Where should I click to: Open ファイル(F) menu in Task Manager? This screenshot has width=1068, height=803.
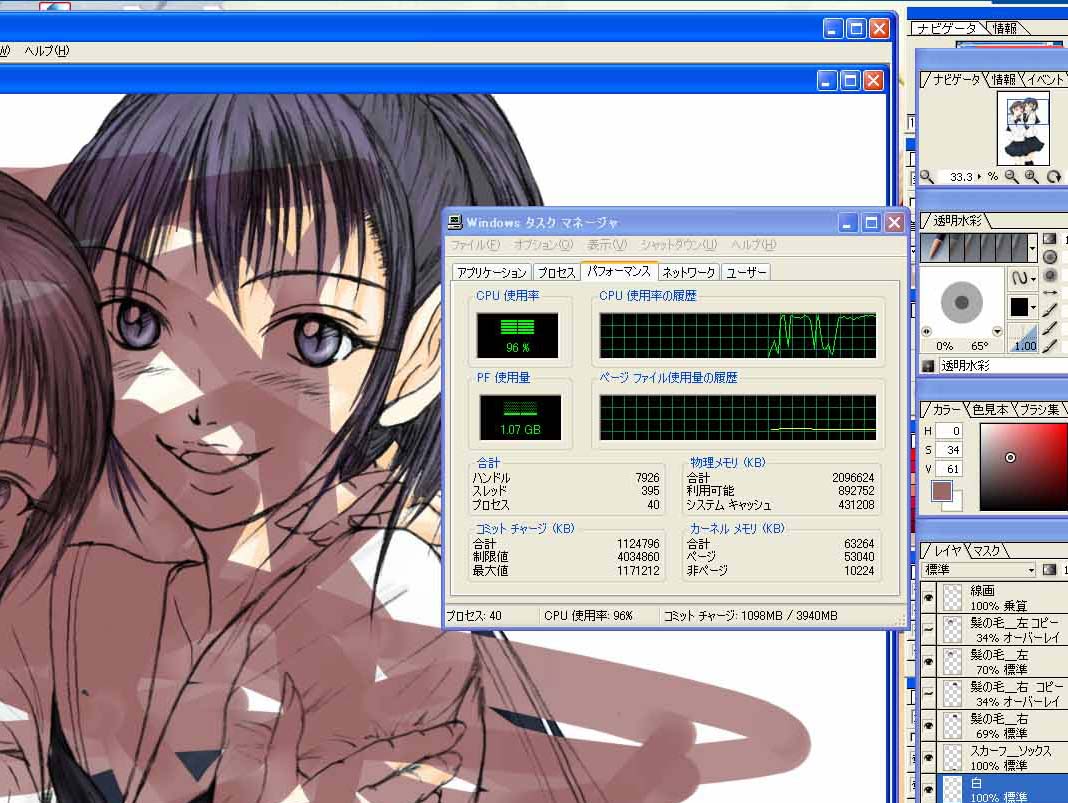pos(475,245)
